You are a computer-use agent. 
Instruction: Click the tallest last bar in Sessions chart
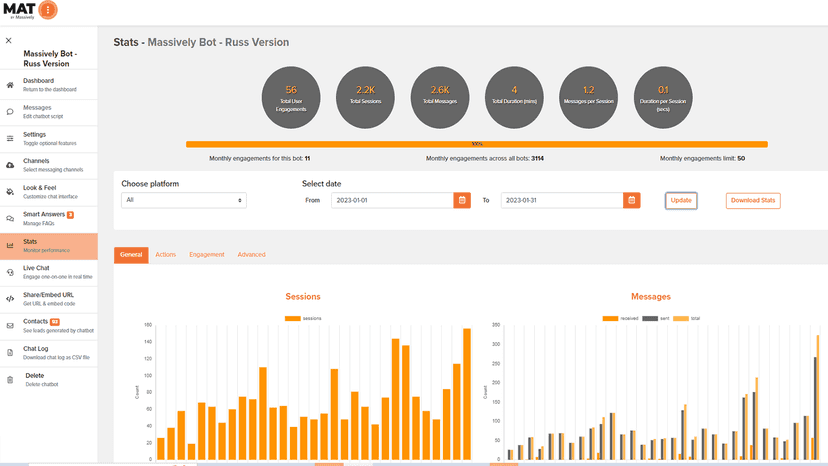coord(467,394)
